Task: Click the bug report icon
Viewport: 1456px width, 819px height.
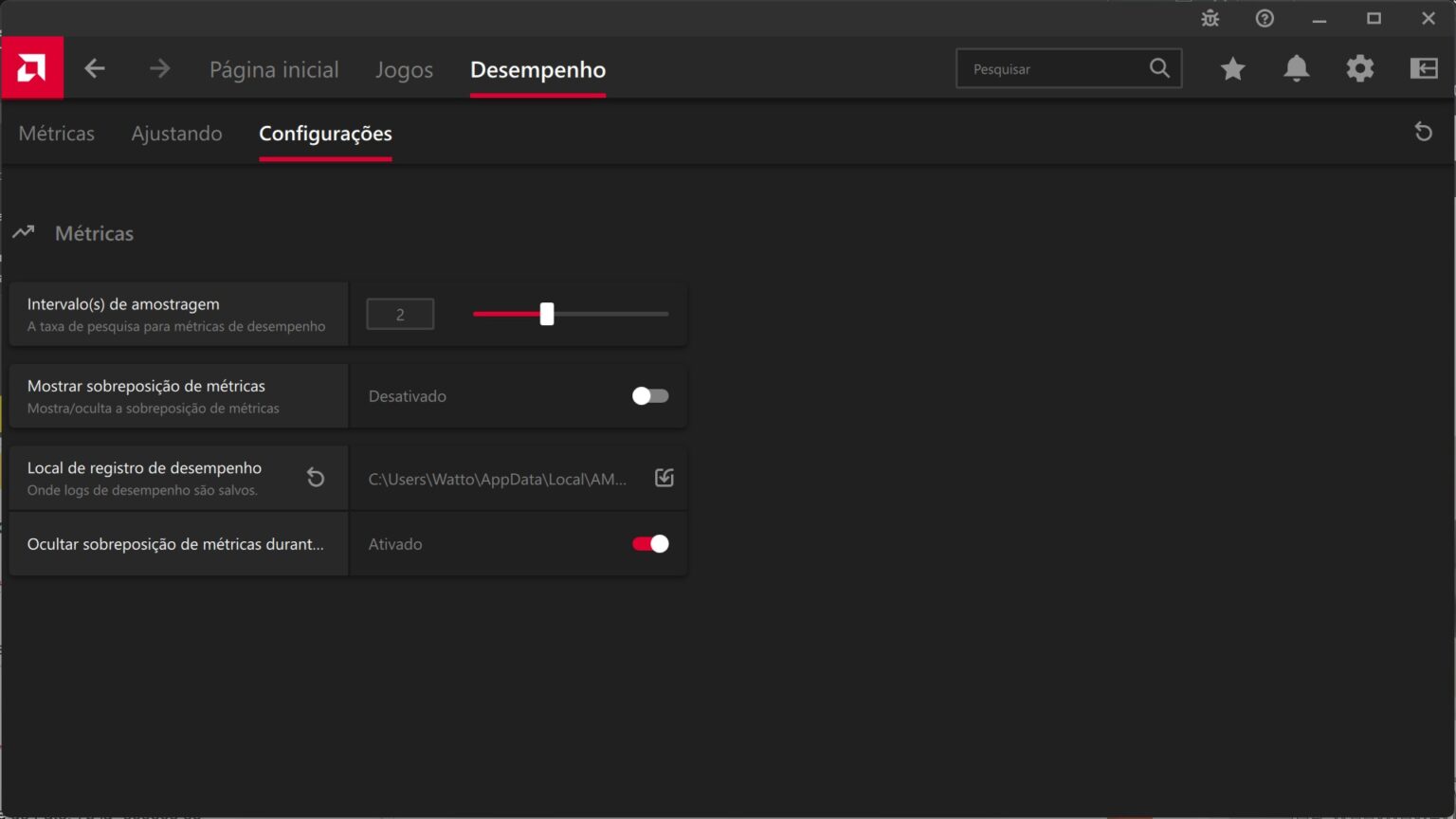Action: coord(1210,17)
